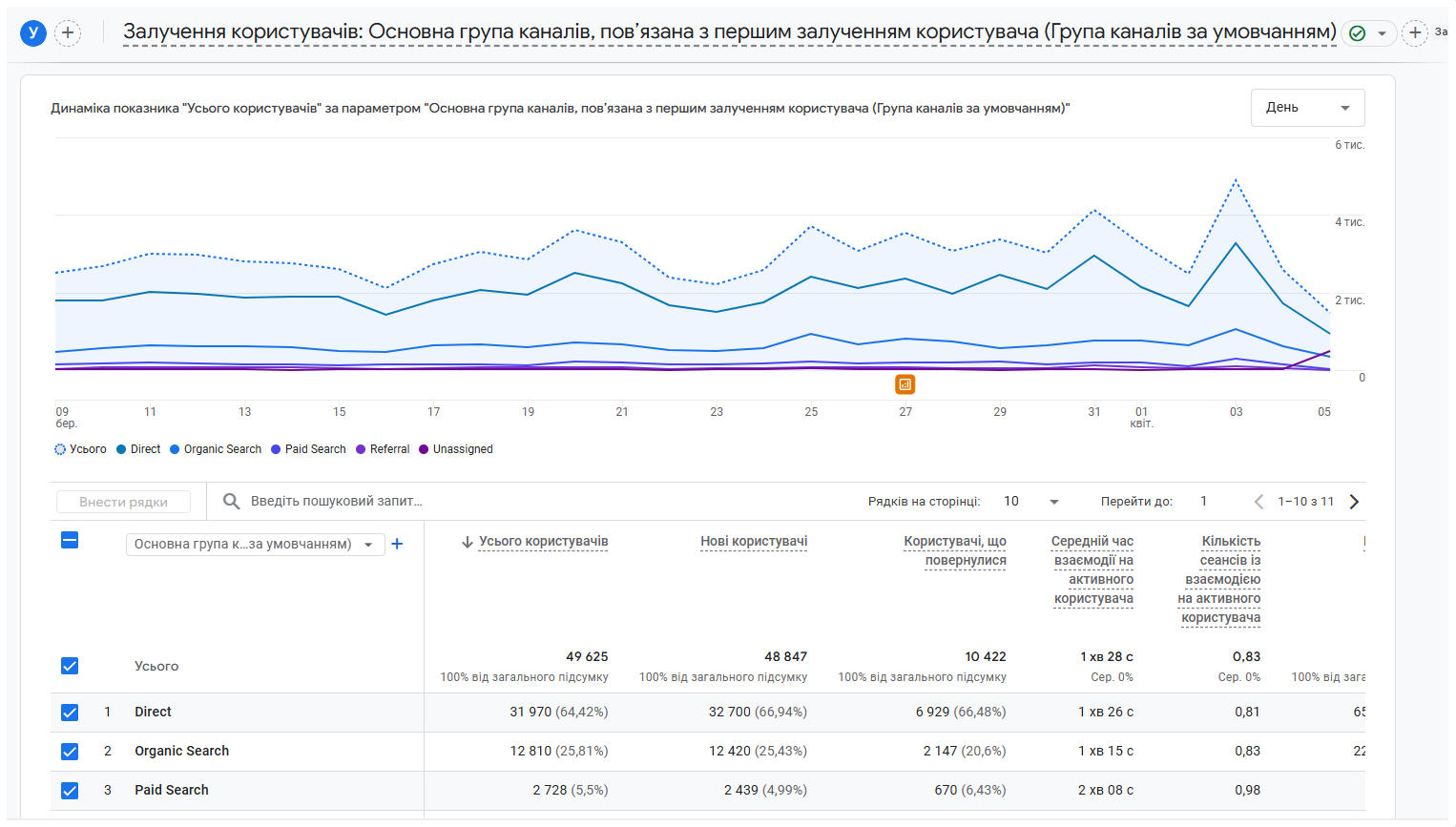
Task: Go to the previous page of rows
Action: tap(1258, 502)
